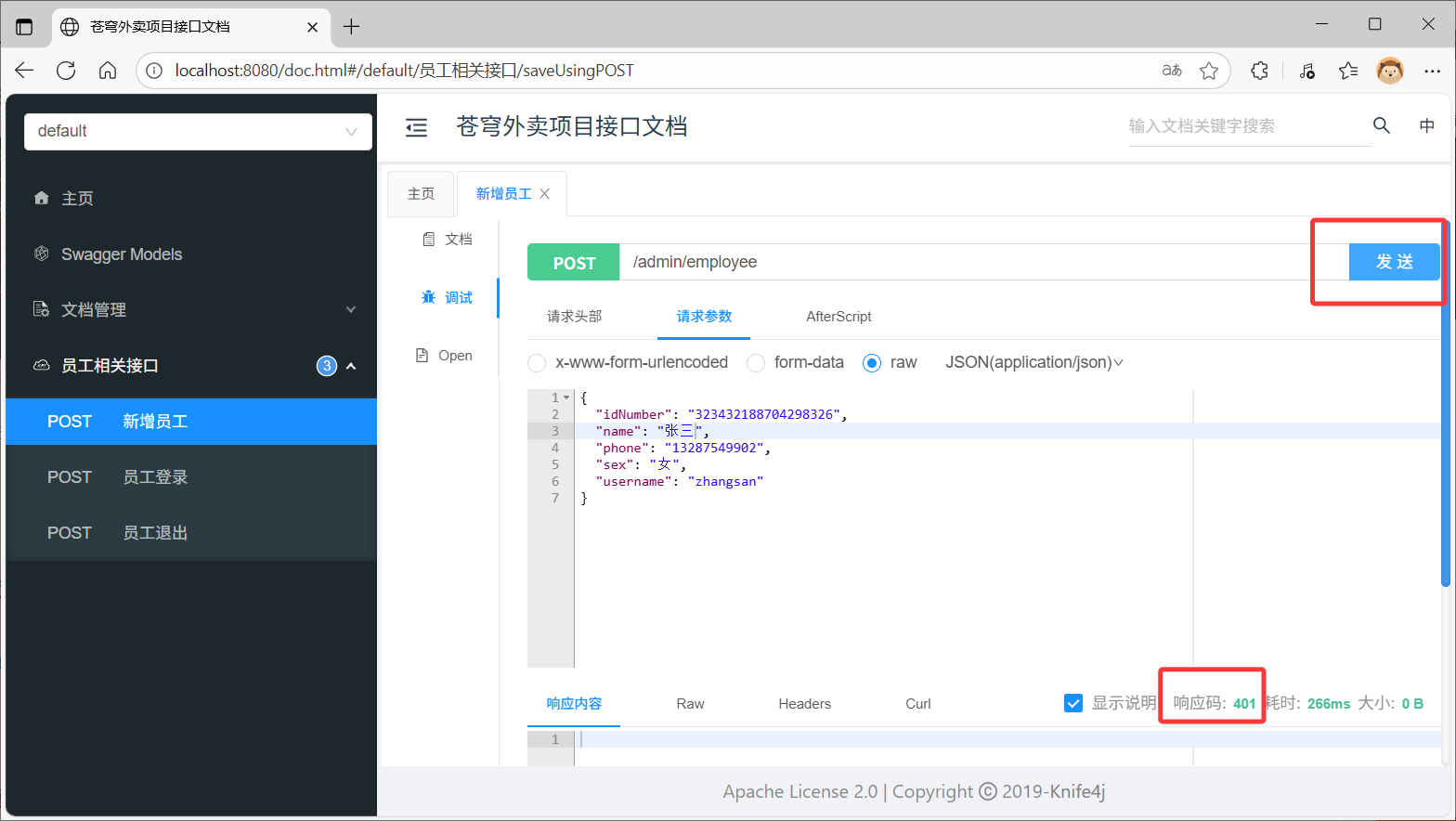Click the idNumber value in JSON
Screen dimensions: 1456x821
click(x=763, y=414)
